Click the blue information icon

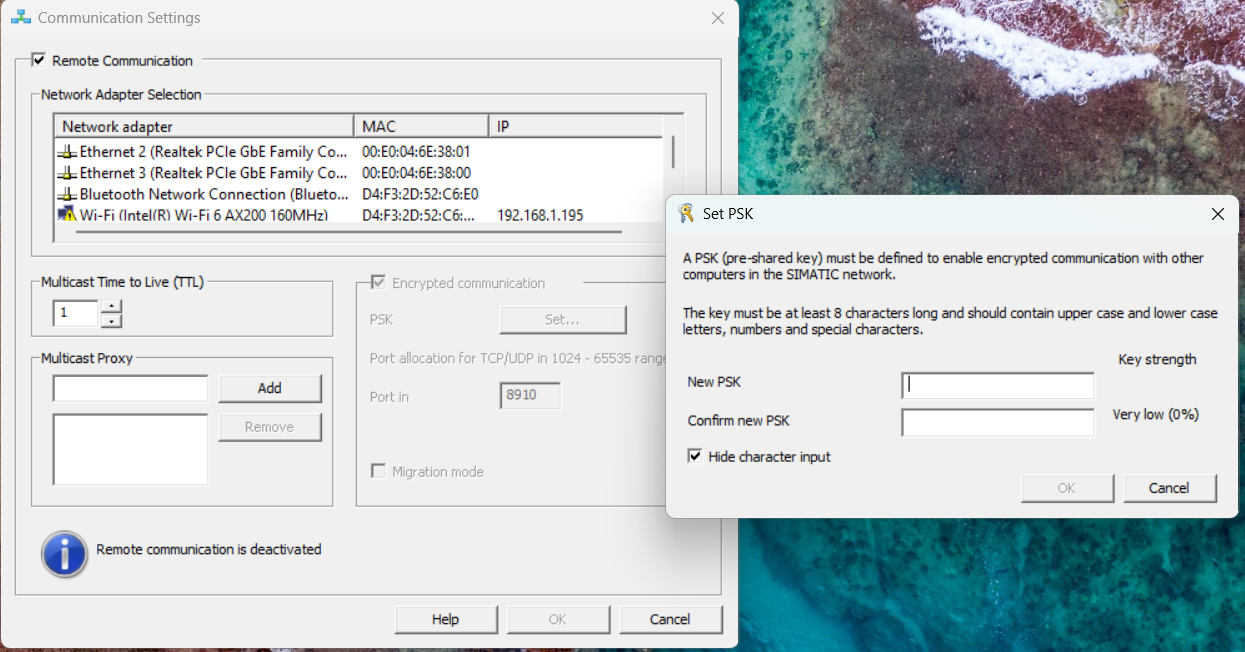click(x=64, y=552)
